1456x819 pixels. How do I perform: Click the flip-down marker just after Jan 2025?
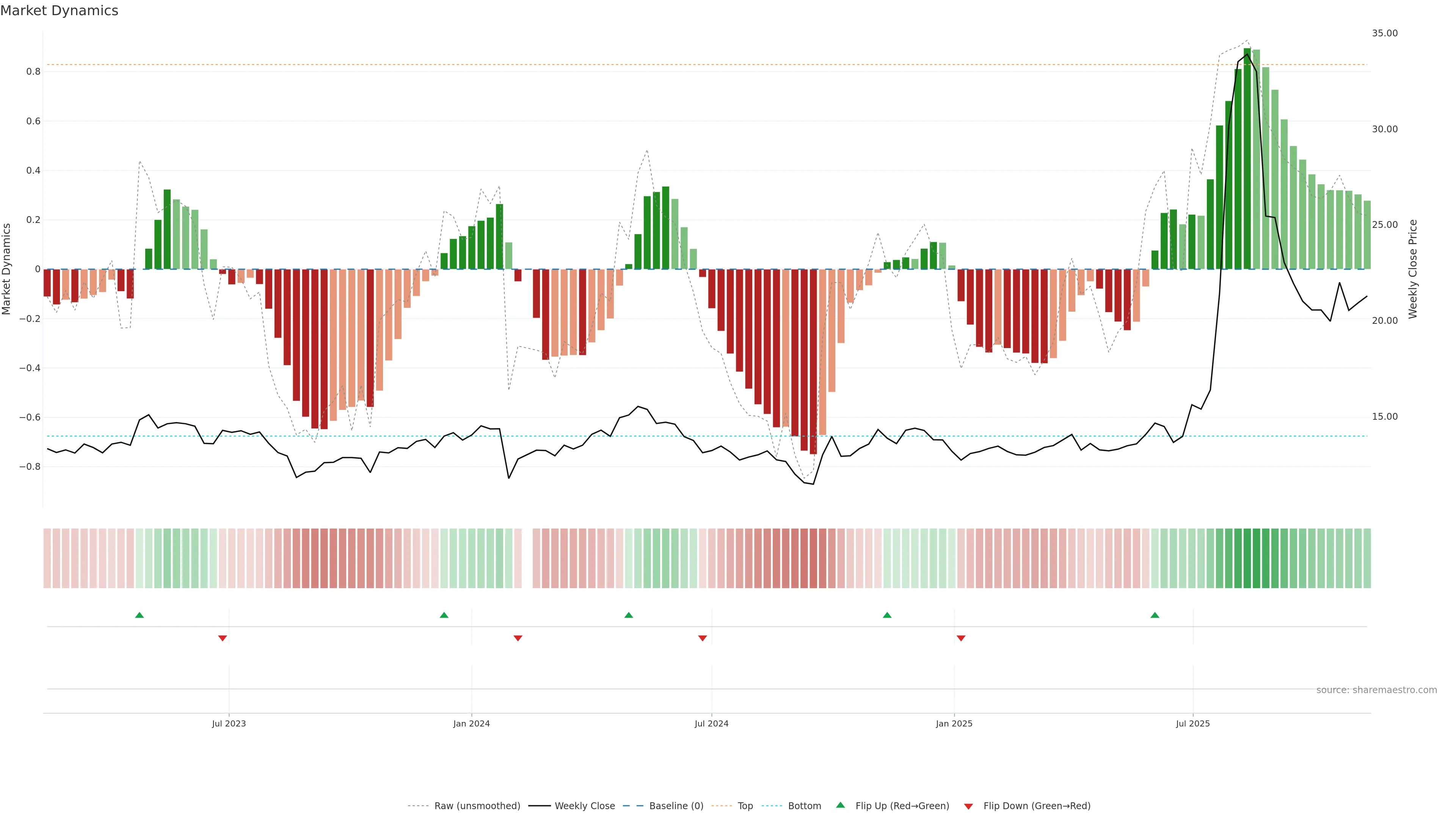[x=961, y=638]
